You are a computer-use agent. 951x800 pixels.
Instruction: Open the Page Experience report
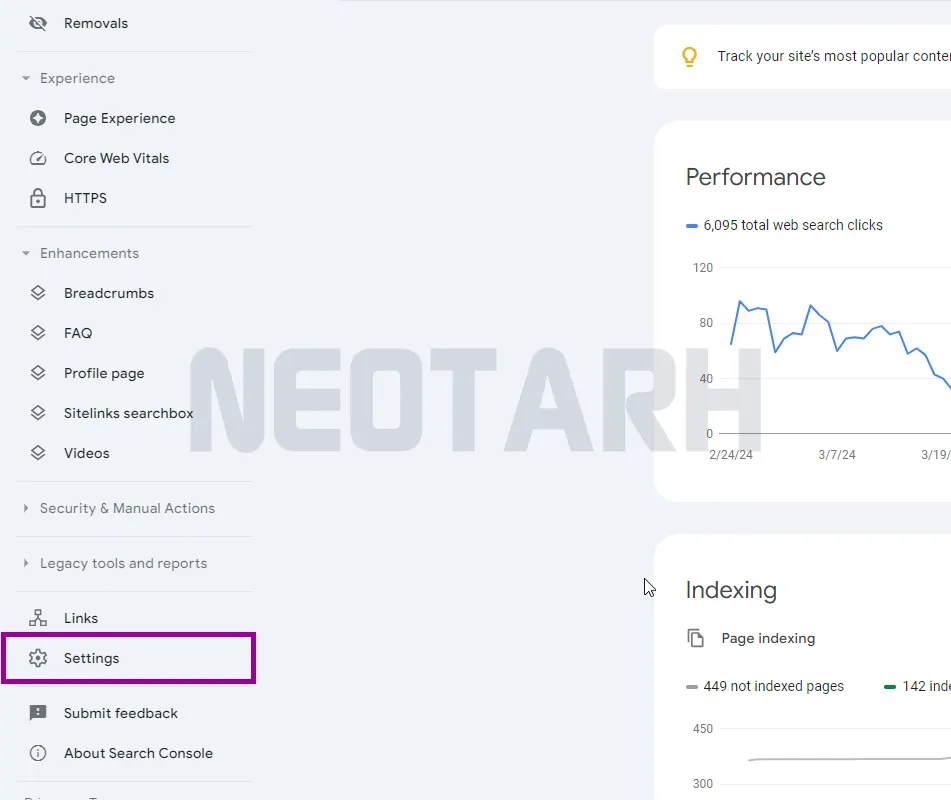119,118
